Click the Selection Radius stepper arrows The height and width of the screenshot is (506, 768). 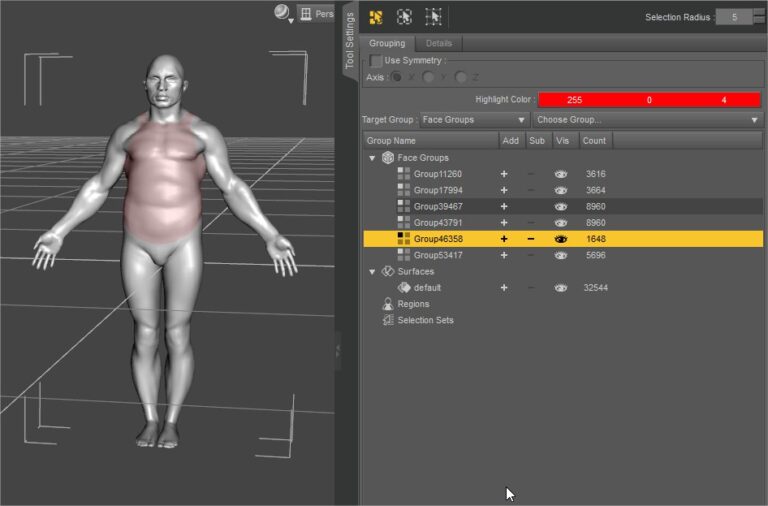coord(759,17)
